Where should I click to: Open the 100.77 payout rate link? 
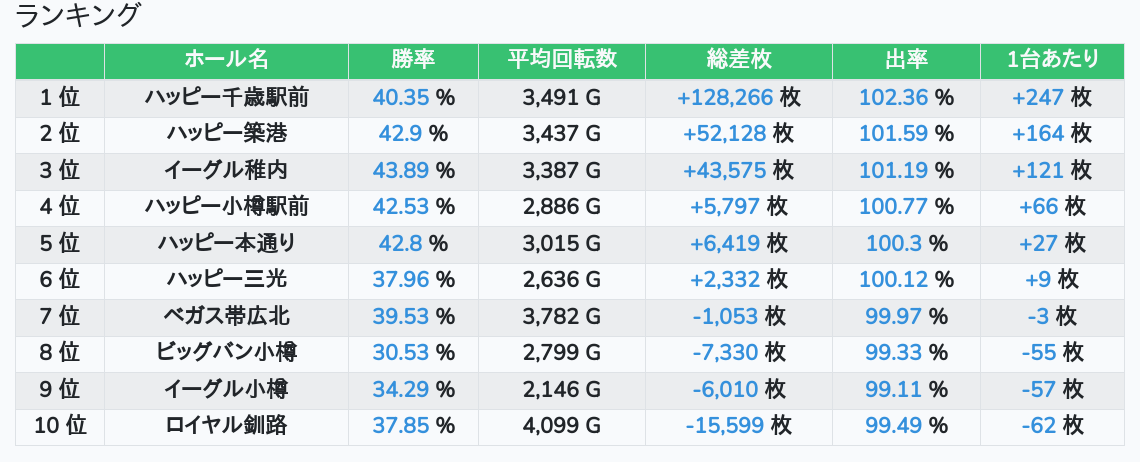point(893,207)
